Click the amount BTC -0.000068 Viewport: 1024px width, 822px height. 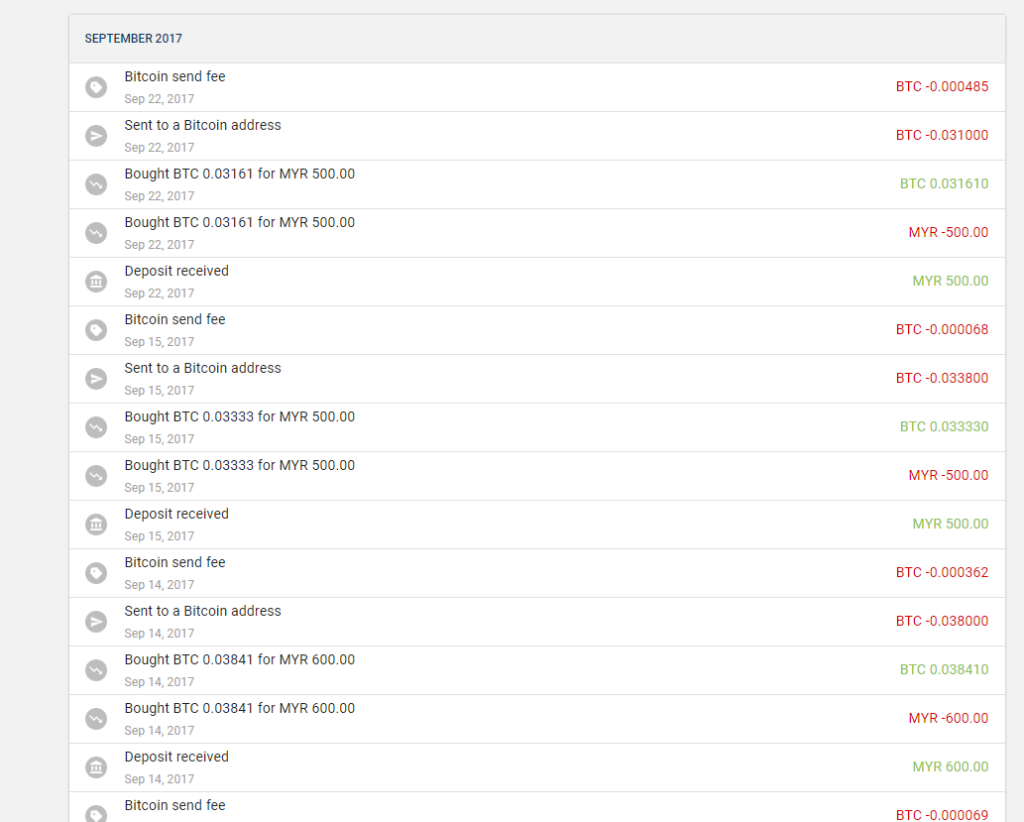pyautogui.click(x=942, y=329)
